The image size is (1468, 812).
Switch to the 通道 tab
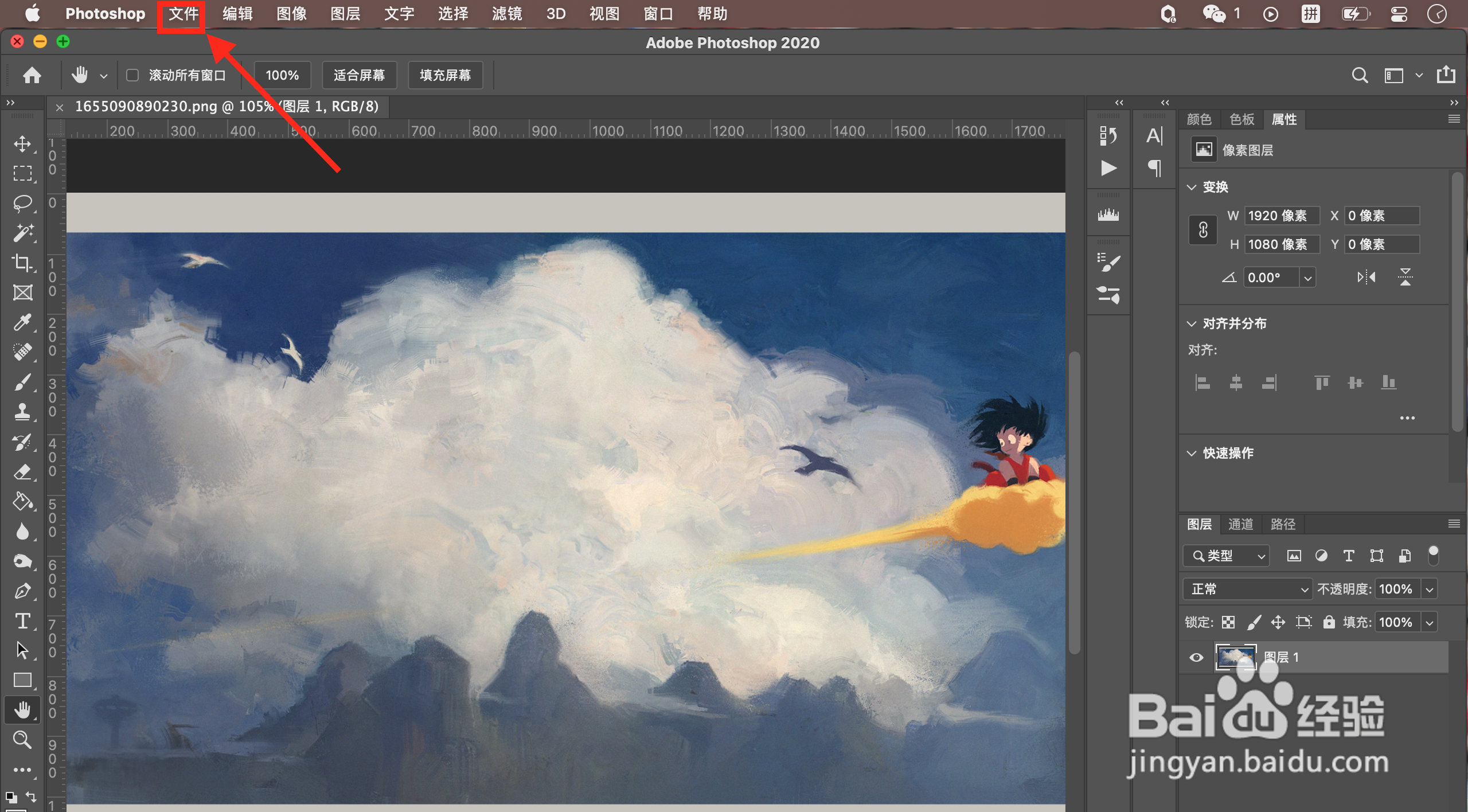tap(1241, 524)
